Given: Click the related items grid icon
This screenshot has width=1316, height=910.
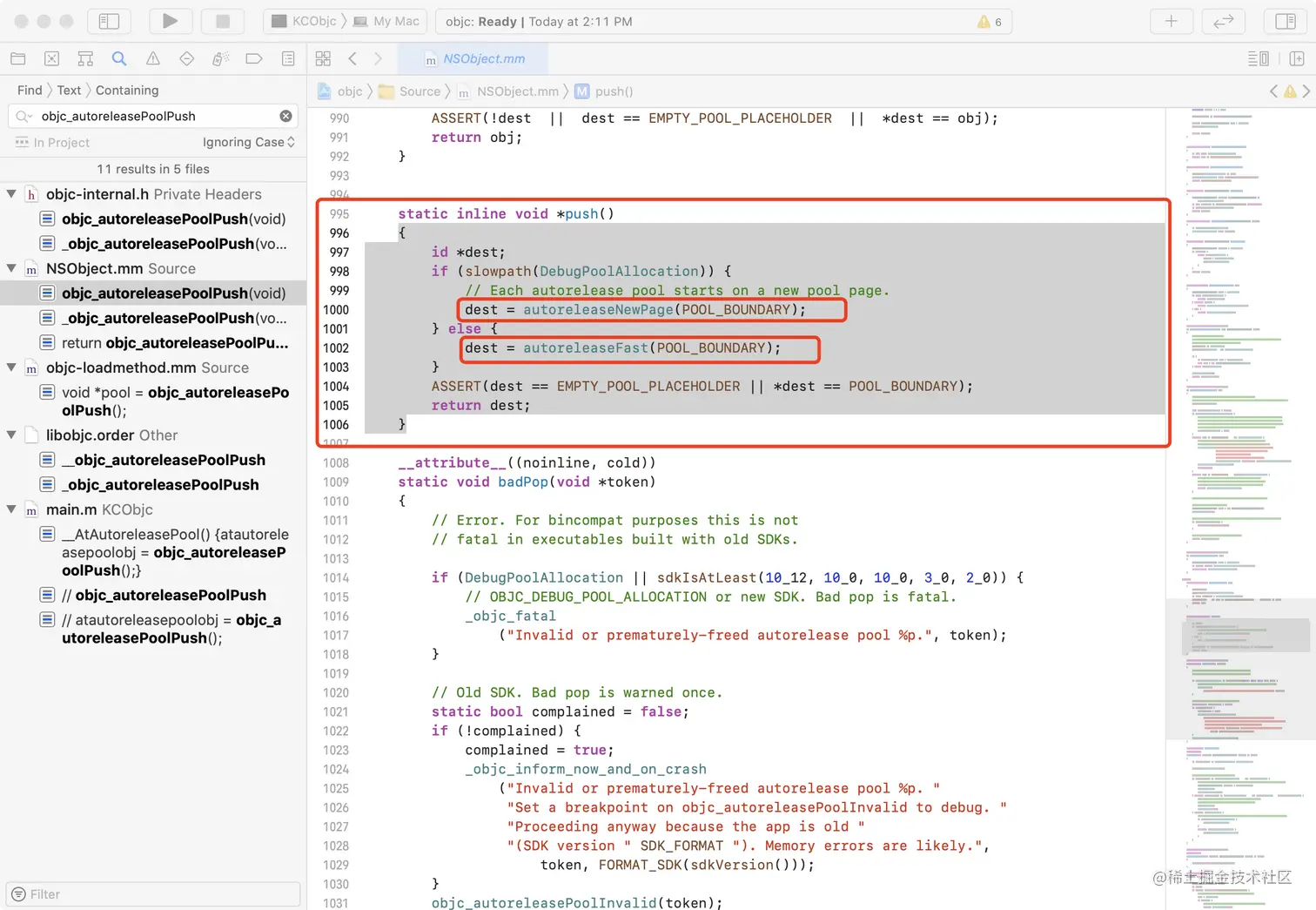Looking at the screenshot, I should click(x=323, y=58).
